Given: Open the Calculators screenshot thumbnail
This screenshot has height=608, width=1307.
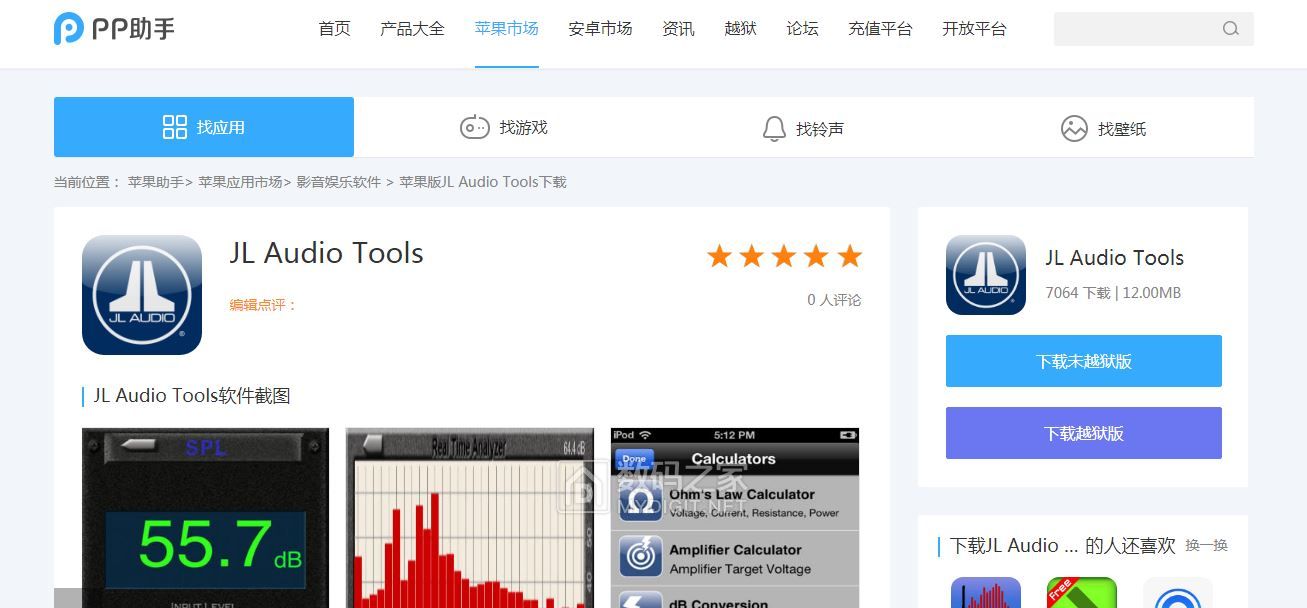Looking at the screenshot, I should (735, 518).
